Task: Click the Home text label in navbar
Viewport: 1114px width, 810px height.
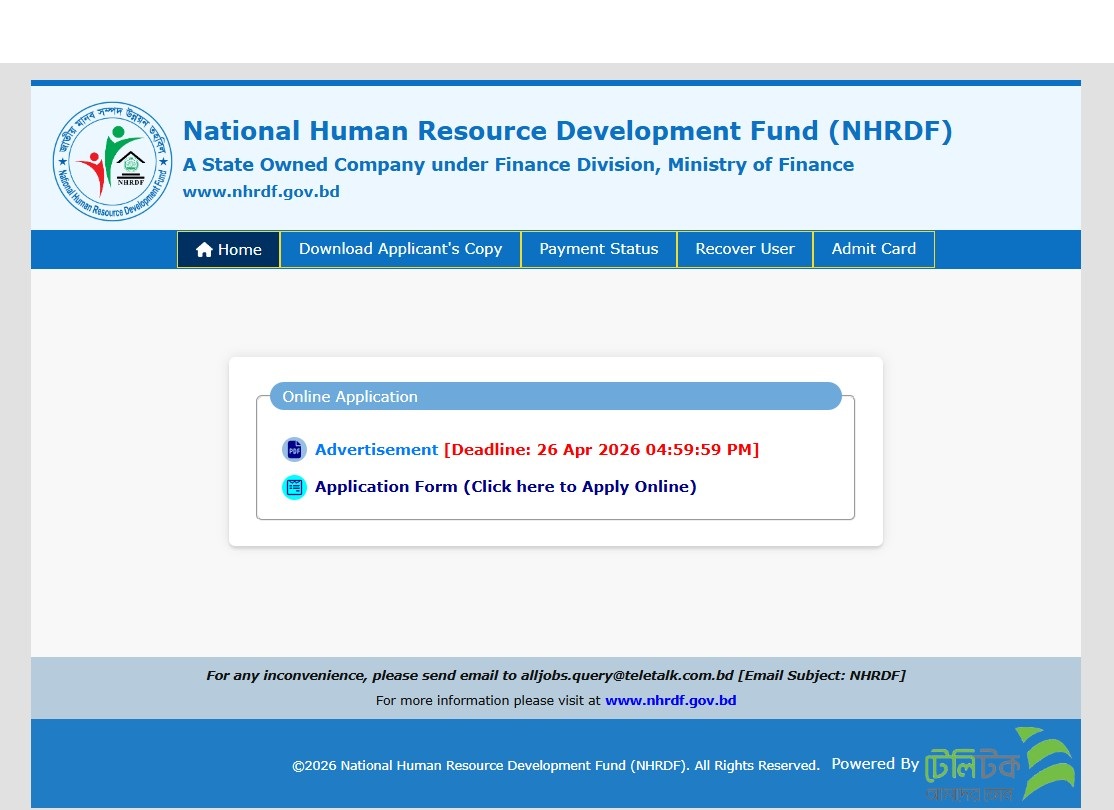Action: (240, 250)
